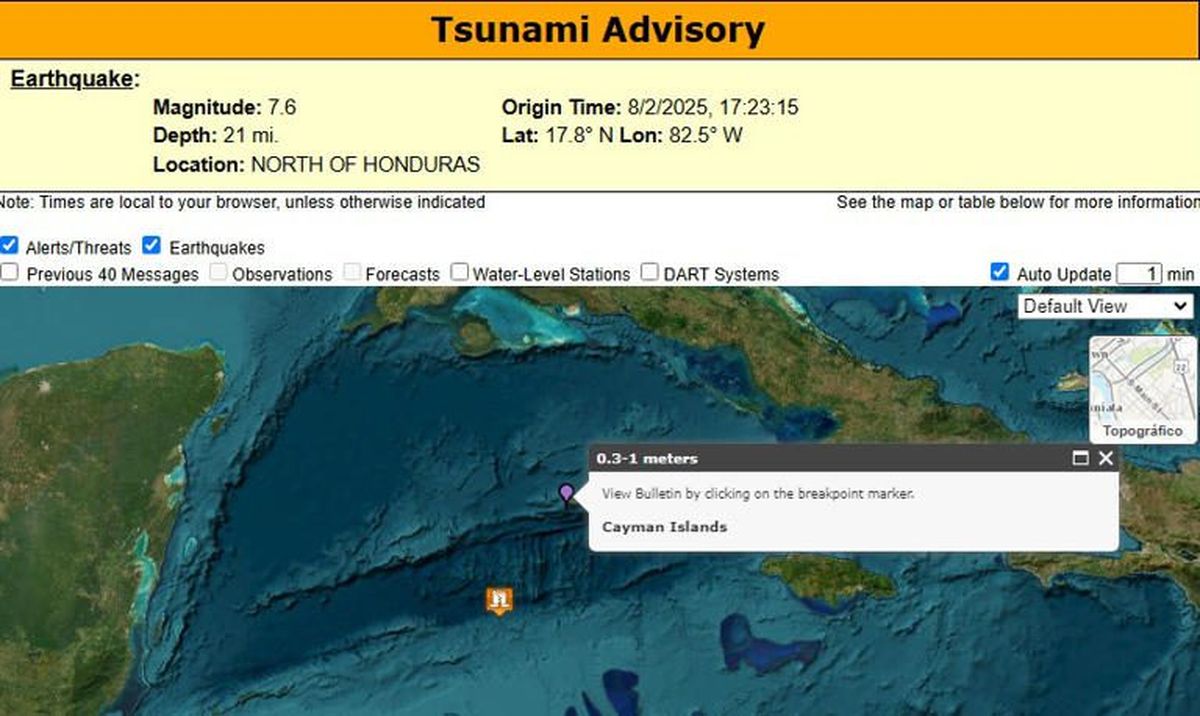1200x716 pixels.
Task: Enable the Observations checkbox
Action: point(218,271)
